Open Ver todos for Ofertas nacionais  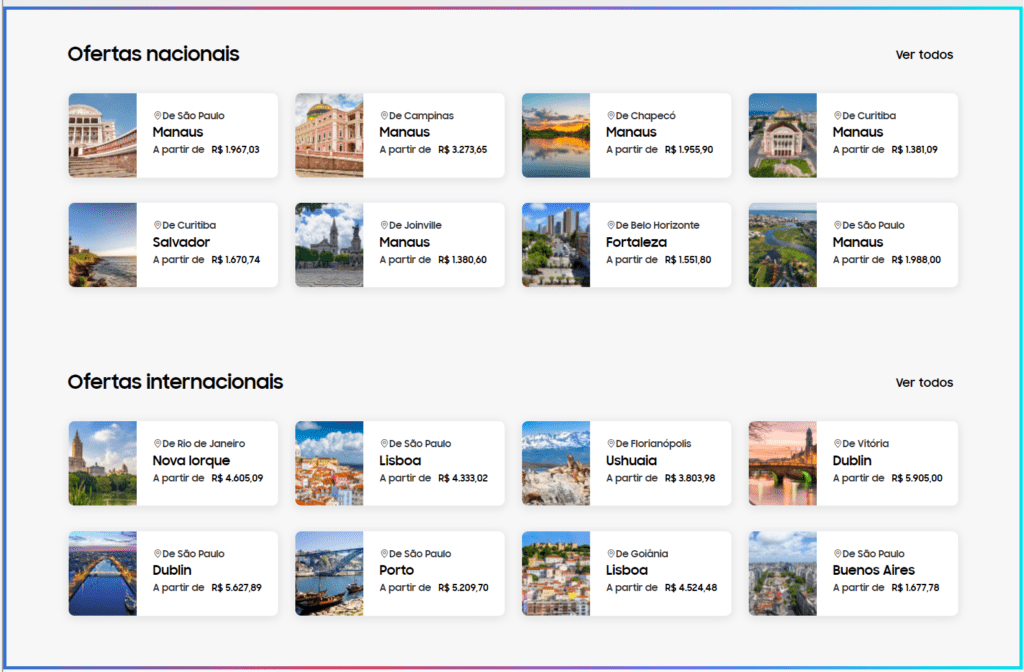click(x=924, y=55)
